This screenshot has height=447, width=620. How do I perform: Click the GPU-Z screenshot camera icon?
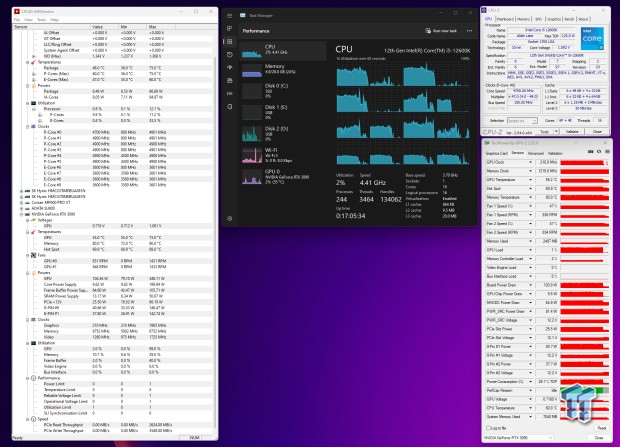[x=590, y=152]
